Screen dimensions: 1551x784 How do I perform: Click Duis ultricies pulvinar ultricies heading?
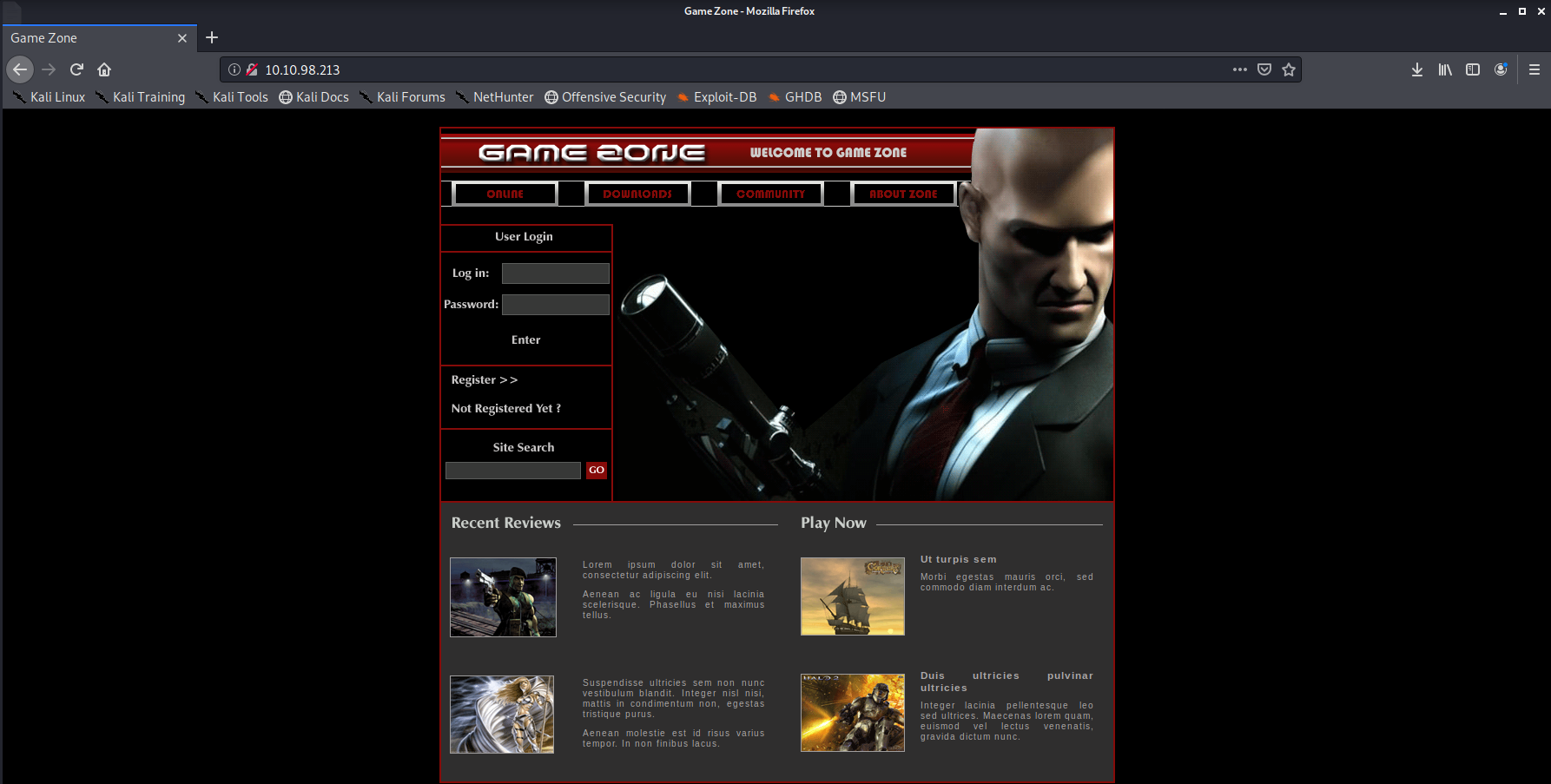pyautogui.click(x=1007, y=682)
